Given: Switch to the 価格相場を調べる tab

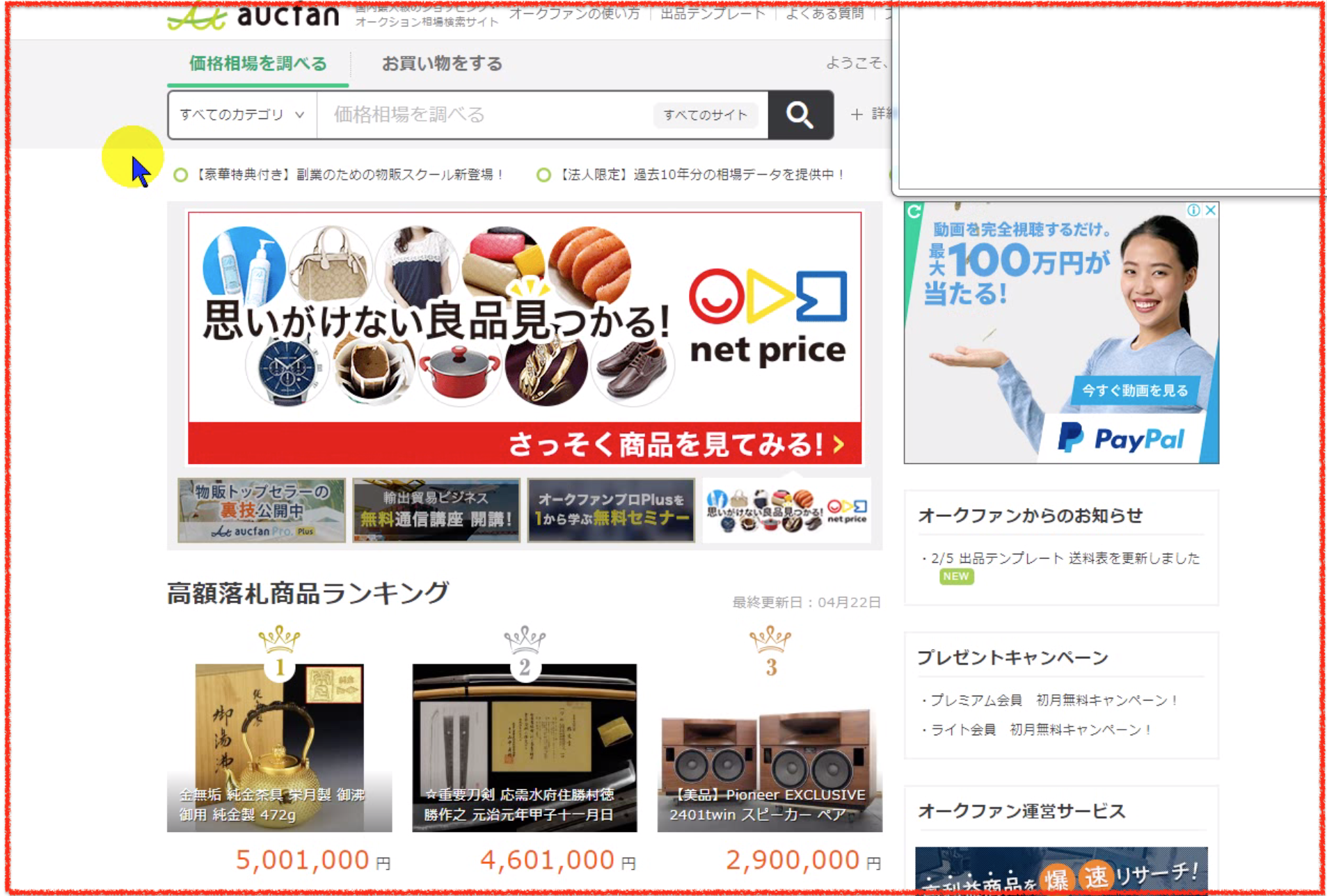Looking at the screenshot, I should 258,64.
